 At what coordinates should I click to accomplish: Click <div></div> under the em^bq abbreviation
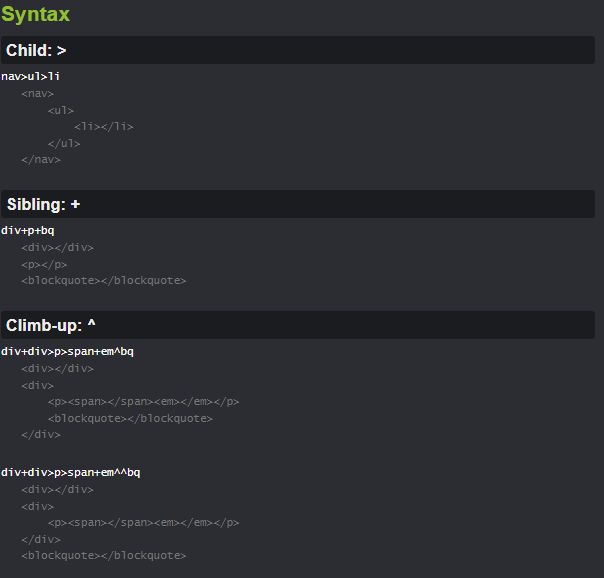pyautogui.click(x=57, y=369)
